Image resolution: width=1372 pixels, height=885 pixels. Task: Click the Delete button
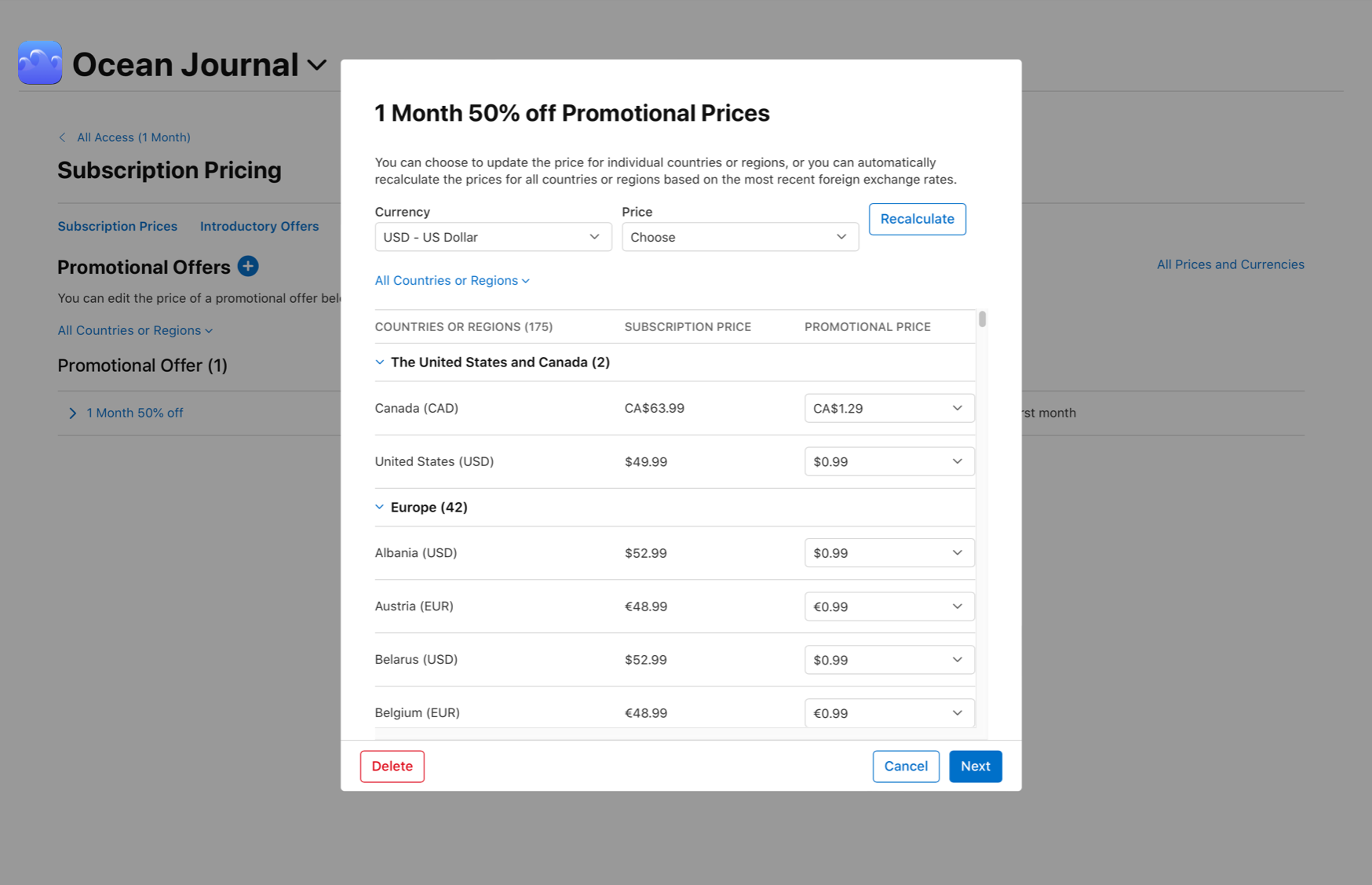(x=392, y=767)
